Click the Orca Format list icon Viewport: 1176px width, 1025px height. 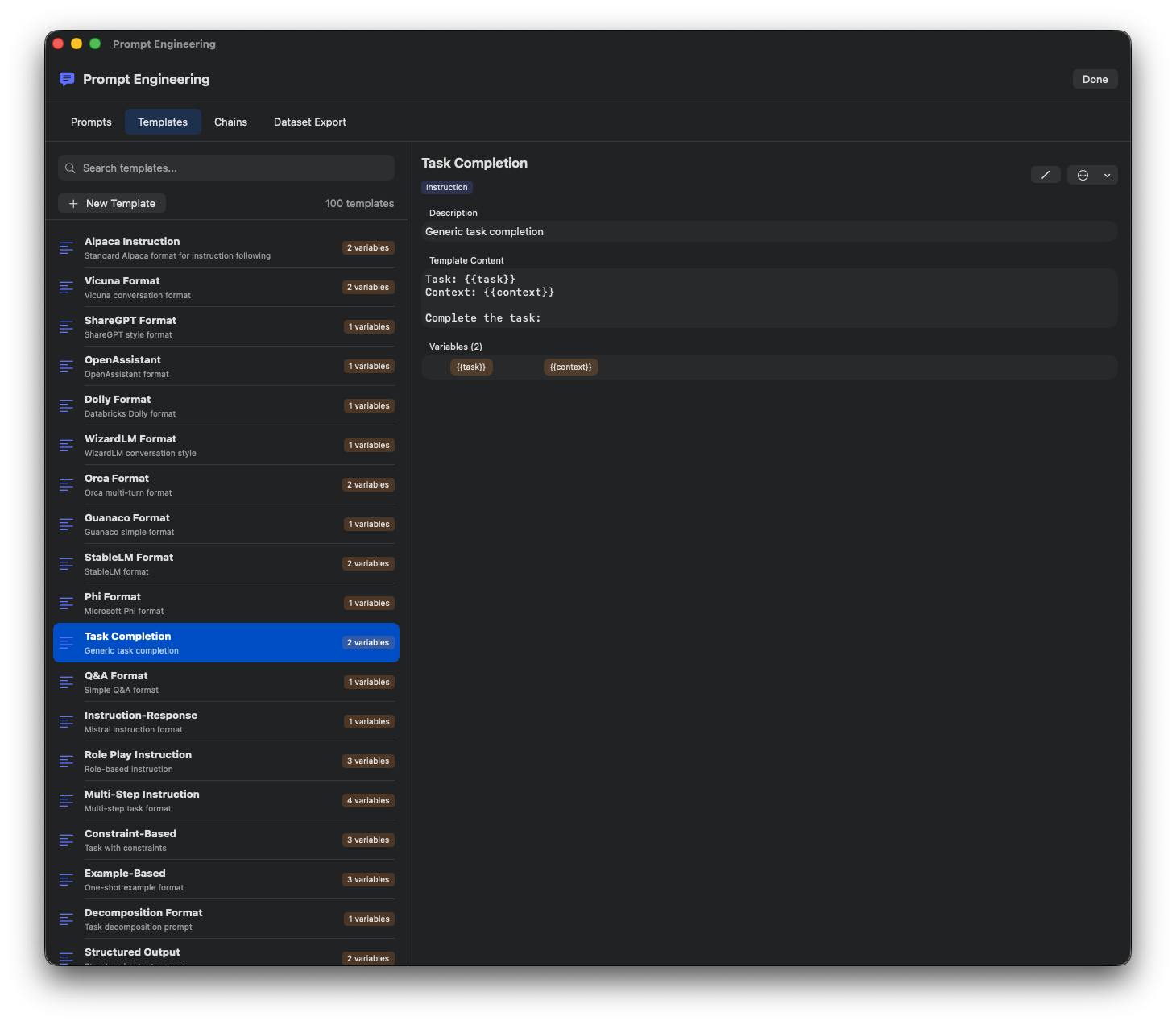[x=66, y=485]
